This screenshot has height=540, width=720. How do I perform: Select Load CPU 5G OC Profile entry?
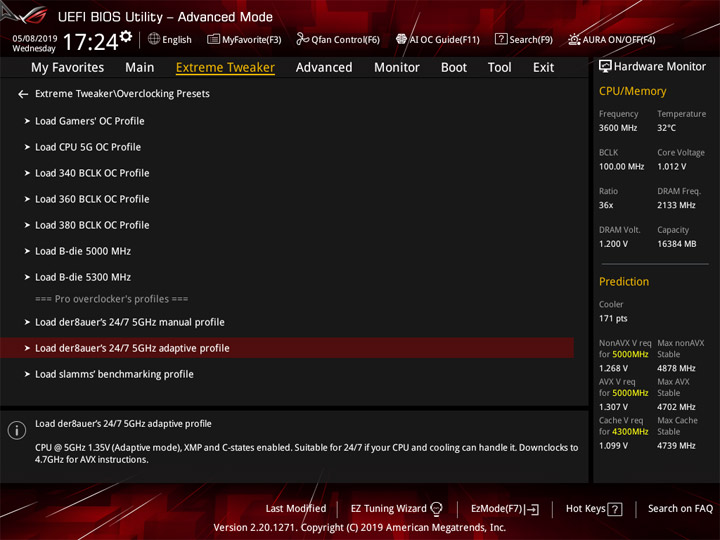88,147
